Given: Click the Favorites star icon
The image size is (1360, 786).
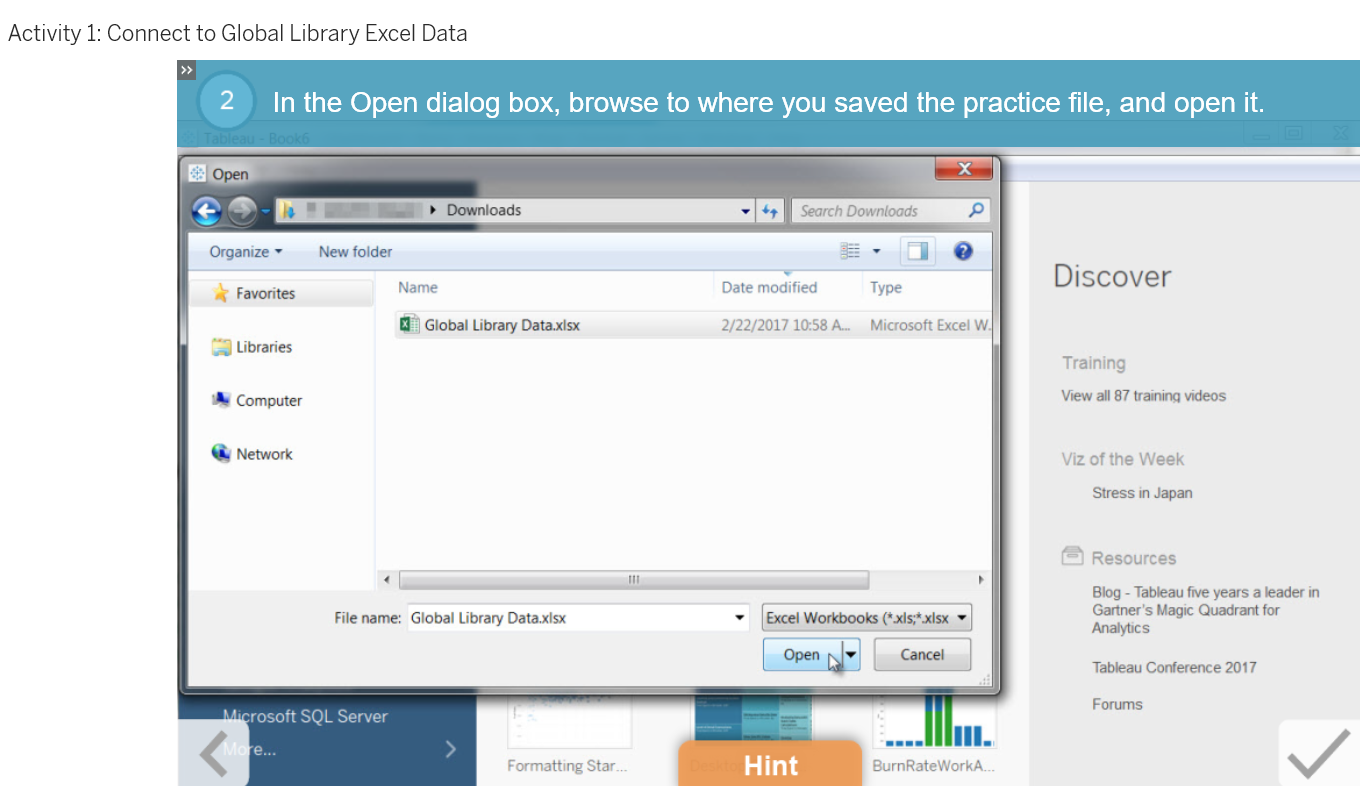Looking at the screenshot, I should 221,293.
